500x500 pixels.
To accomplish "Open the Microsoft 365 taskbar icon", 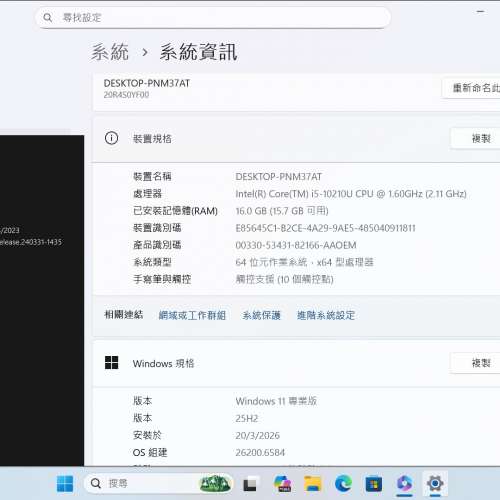I will (x=282, y=484).
